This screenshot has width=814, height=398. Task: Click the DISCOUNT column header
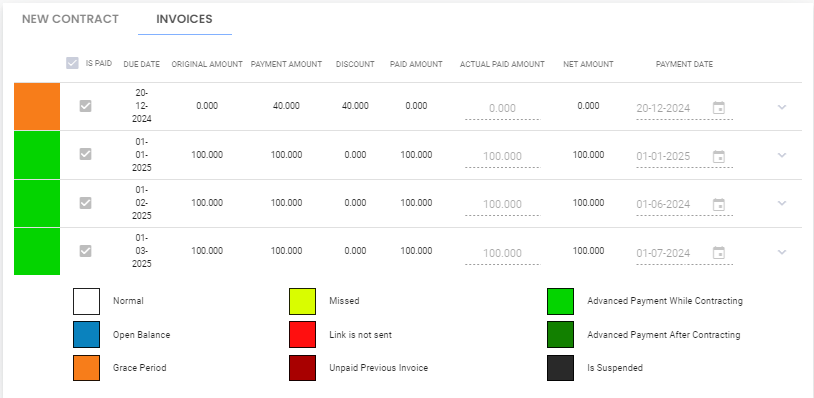click(x=355, y=64)
